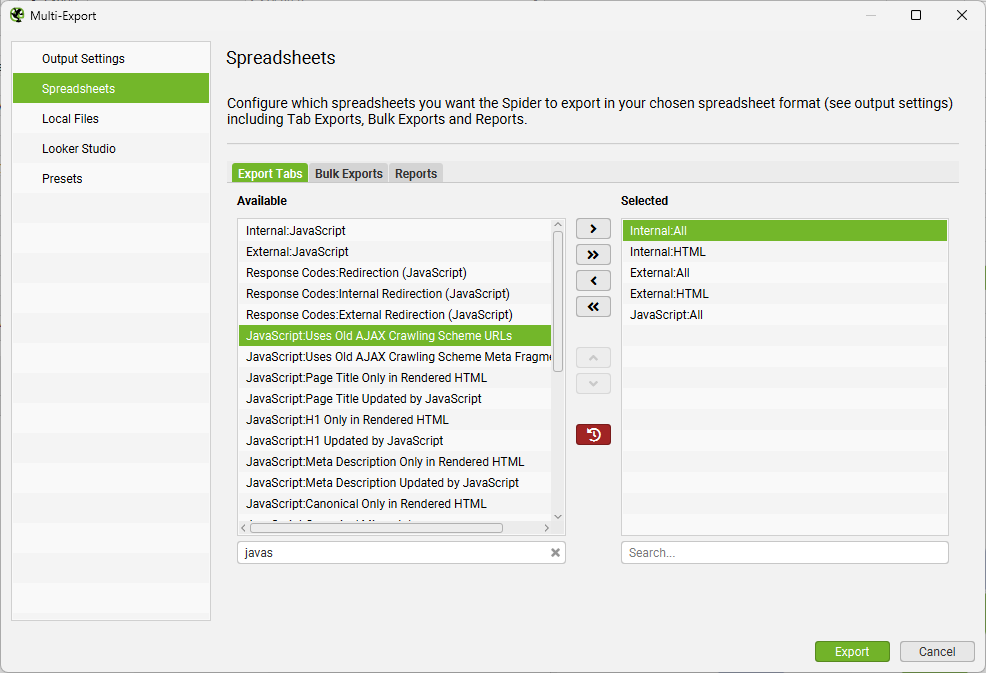The height and width of the screenshot is (673, 986).
Task: Select Output Settings in the sidebar
Action: point(83,59)
